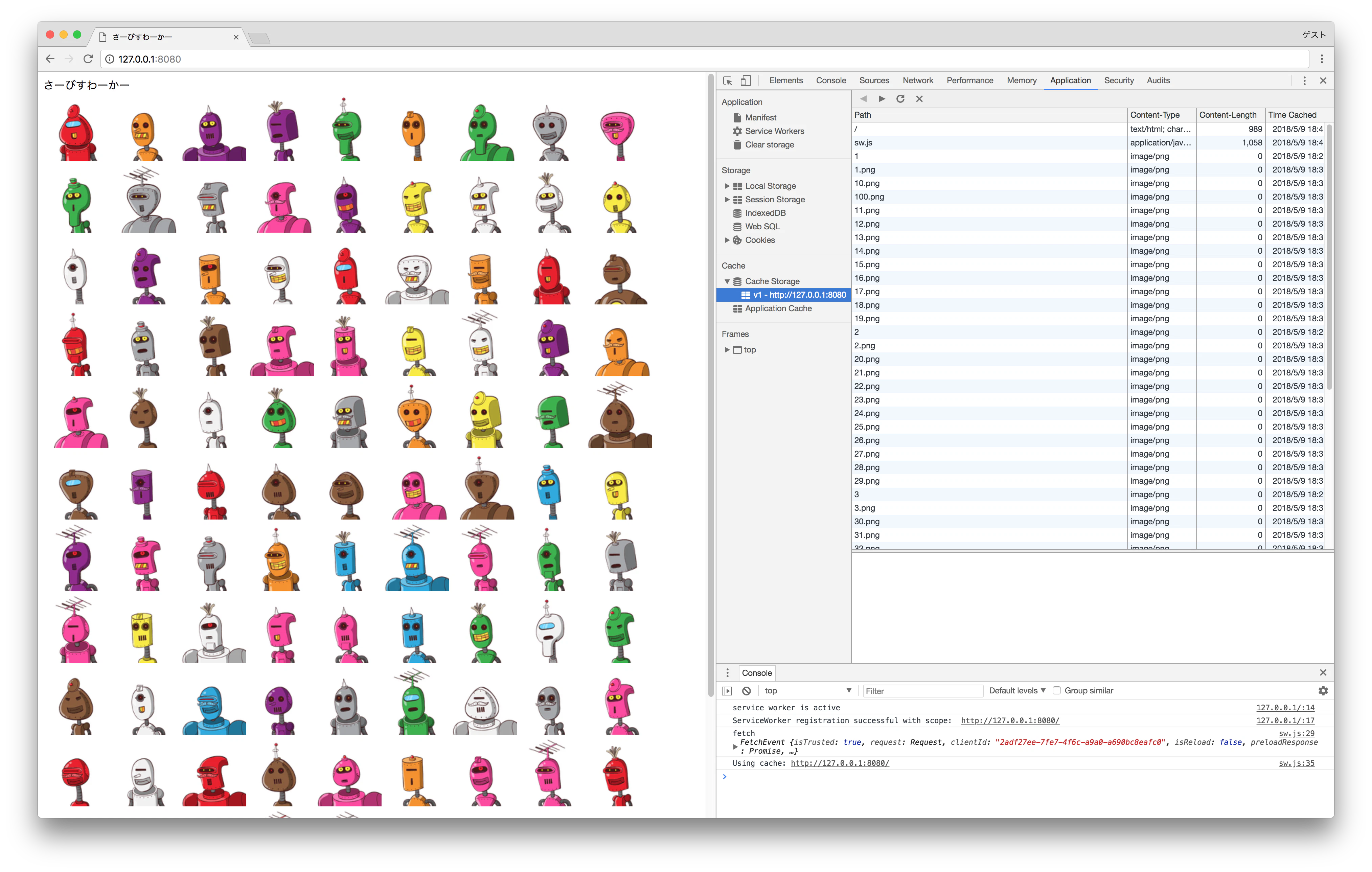
Task: Click the cache refresh icon
Action: [900, 98]
